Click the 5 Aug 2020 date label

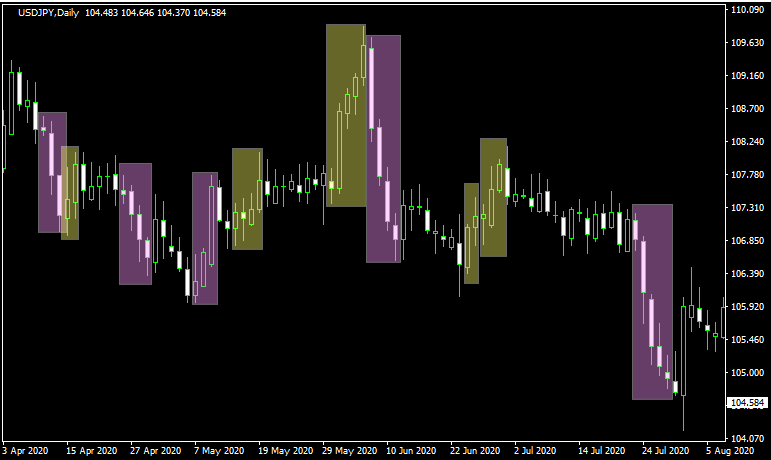[x=730, y=451]
